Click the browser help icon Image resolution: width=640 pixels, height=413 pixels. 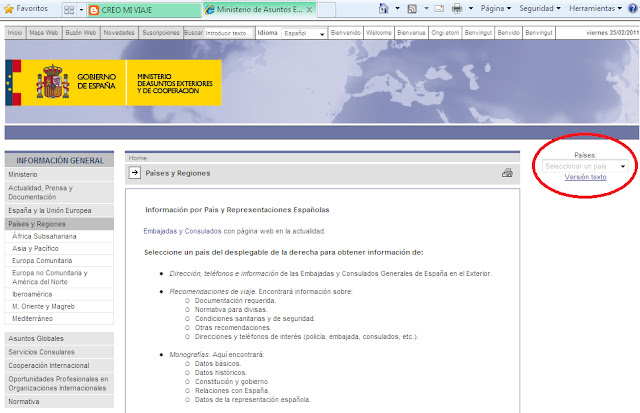(x=633, y=9)
